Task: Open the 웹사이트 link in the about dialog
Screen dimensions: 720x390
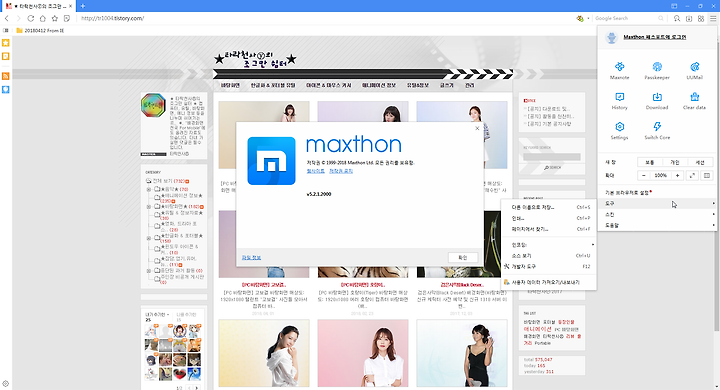Action: coord(315,171)
